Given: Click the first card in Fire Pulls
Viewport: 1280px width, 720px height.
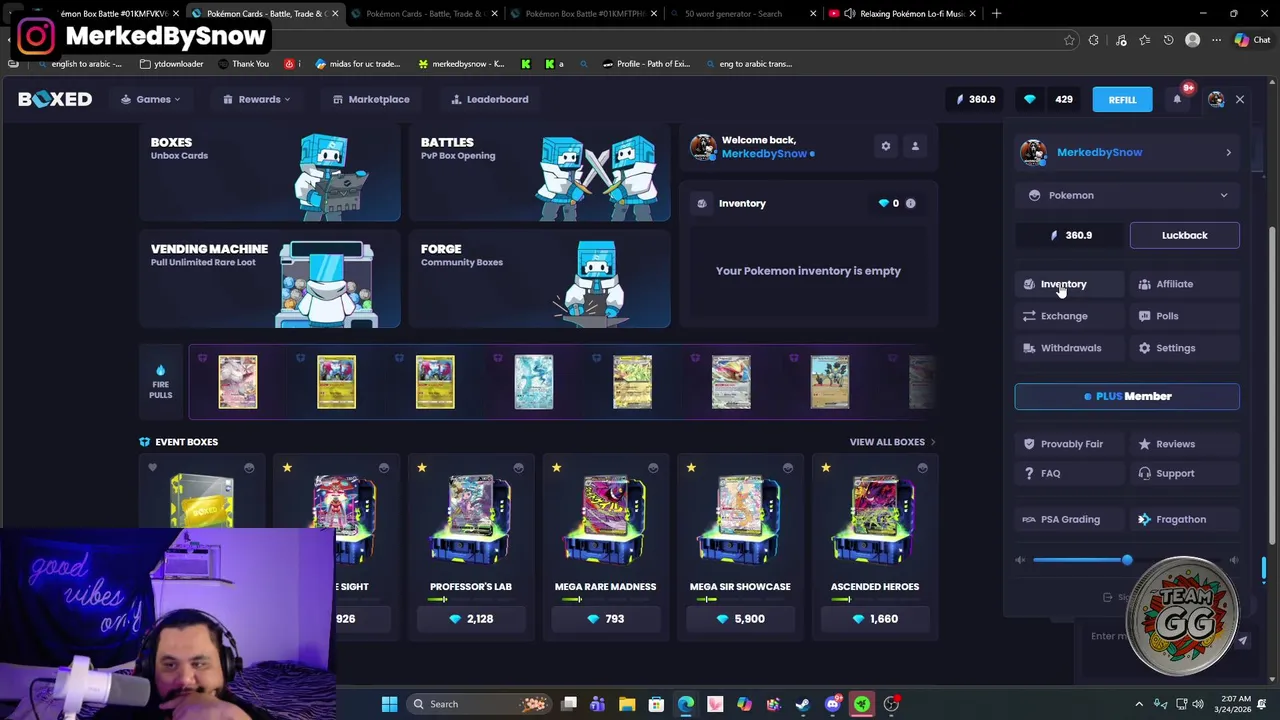Looking at the screenshot, I should (238, 382).
